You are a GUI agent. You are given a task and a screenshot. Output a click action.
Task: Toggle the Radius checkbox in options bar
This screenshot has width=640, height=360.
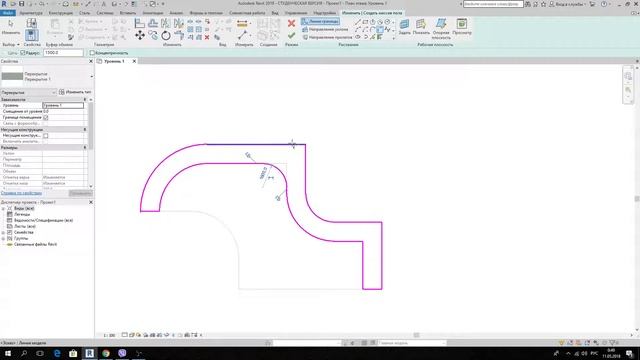(x=23, y=53)
